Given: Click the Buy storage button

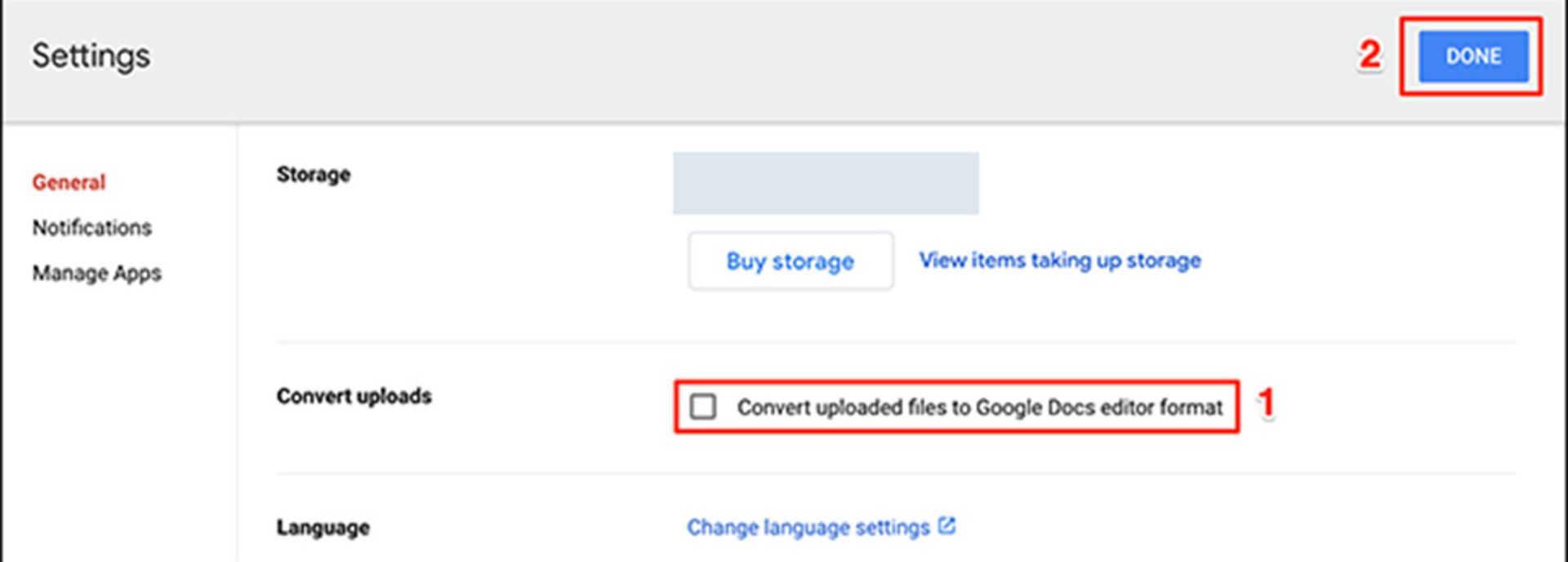Looking at the screenshot, I should [790, 261].
